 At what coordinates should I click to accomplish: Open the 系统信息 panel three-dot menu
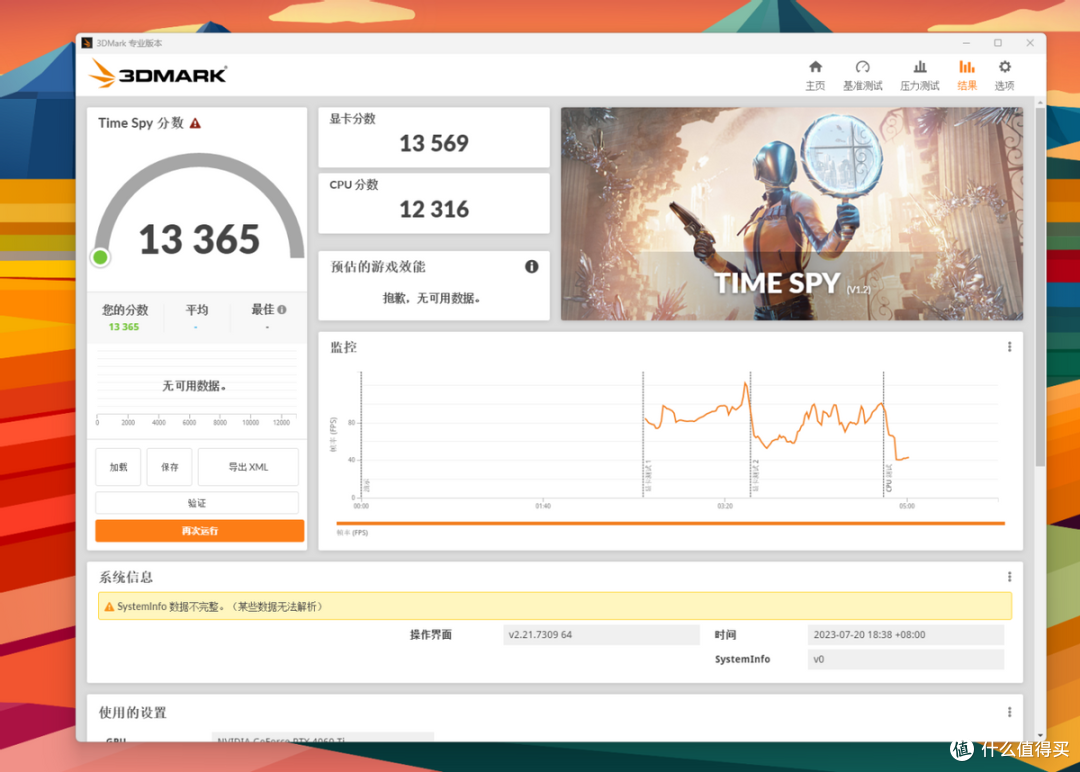pos(1010,576)
